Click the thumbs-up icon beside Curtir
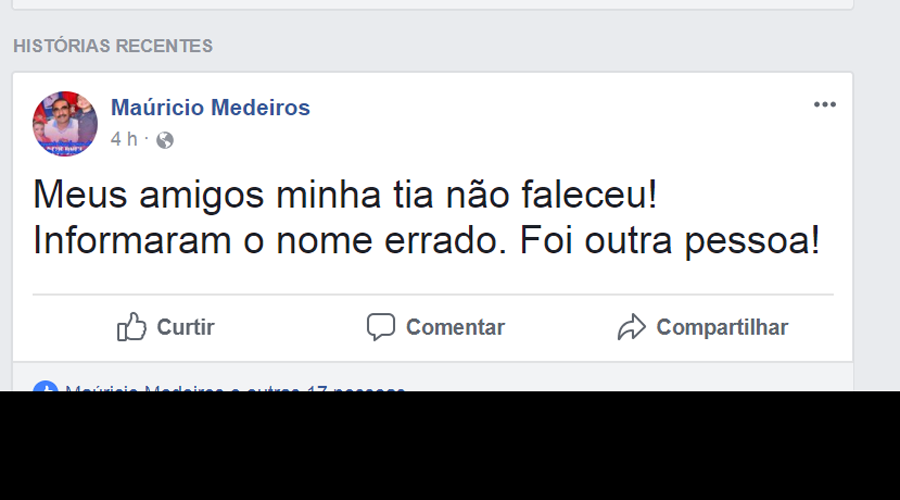The width and height of the screenshot is (900, 500). tap(132, 327)
